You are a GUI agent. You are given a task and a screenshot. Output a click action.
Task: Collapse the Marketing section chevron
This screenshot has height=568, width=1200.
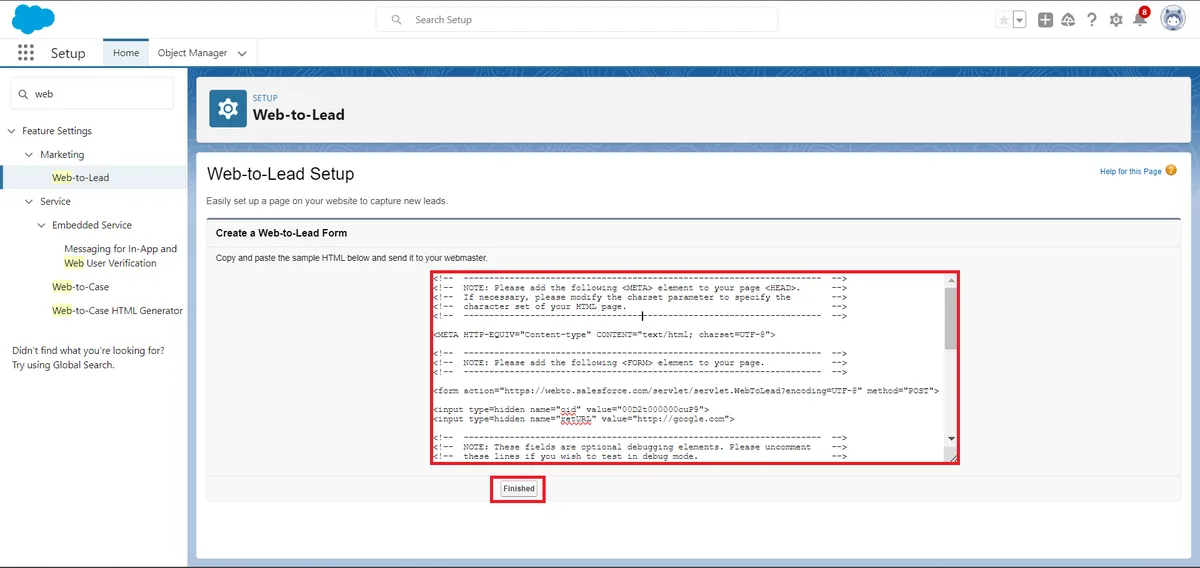[x=29, y=155]
